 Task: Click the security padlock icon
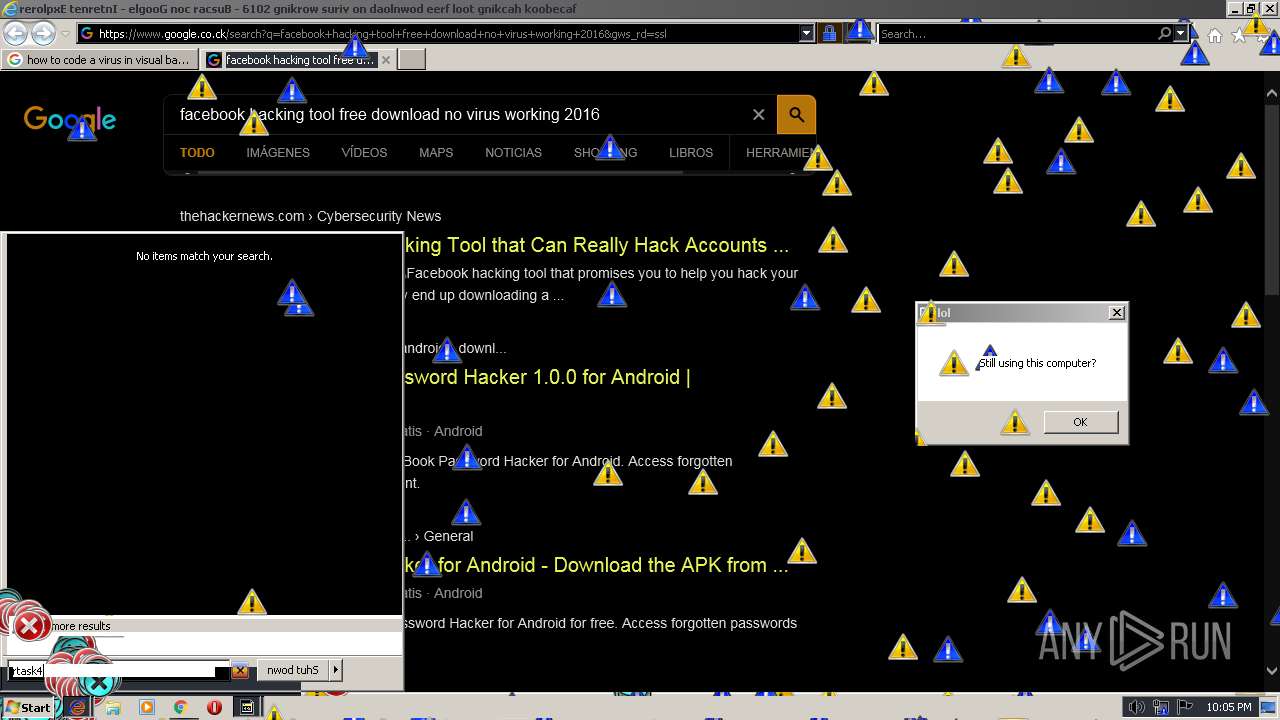pos(829,34)
